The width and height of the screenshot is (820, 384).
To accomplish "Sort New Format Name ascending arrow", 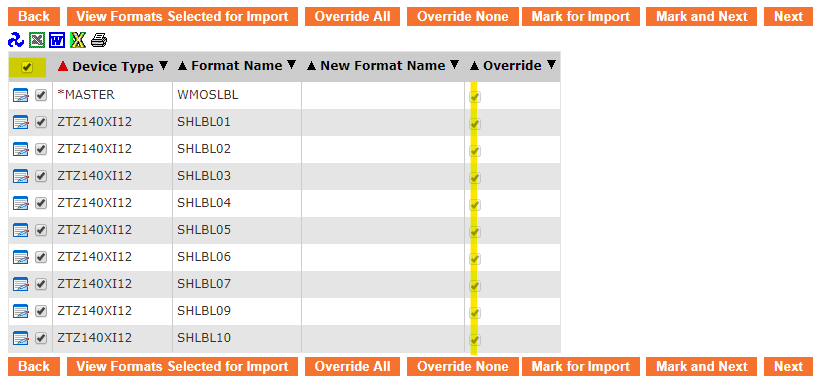I will [311, 66].
